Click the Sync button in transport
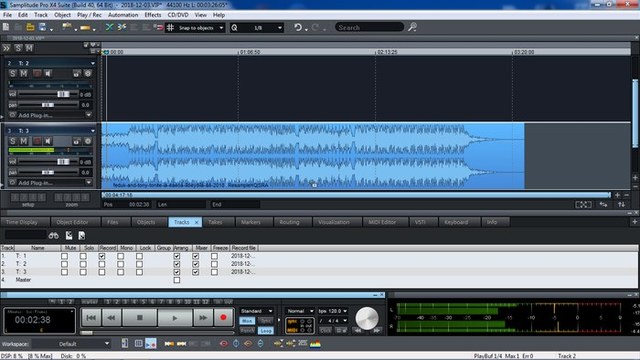This screenshot has height=360, width=640. click(x=265, y=321)
